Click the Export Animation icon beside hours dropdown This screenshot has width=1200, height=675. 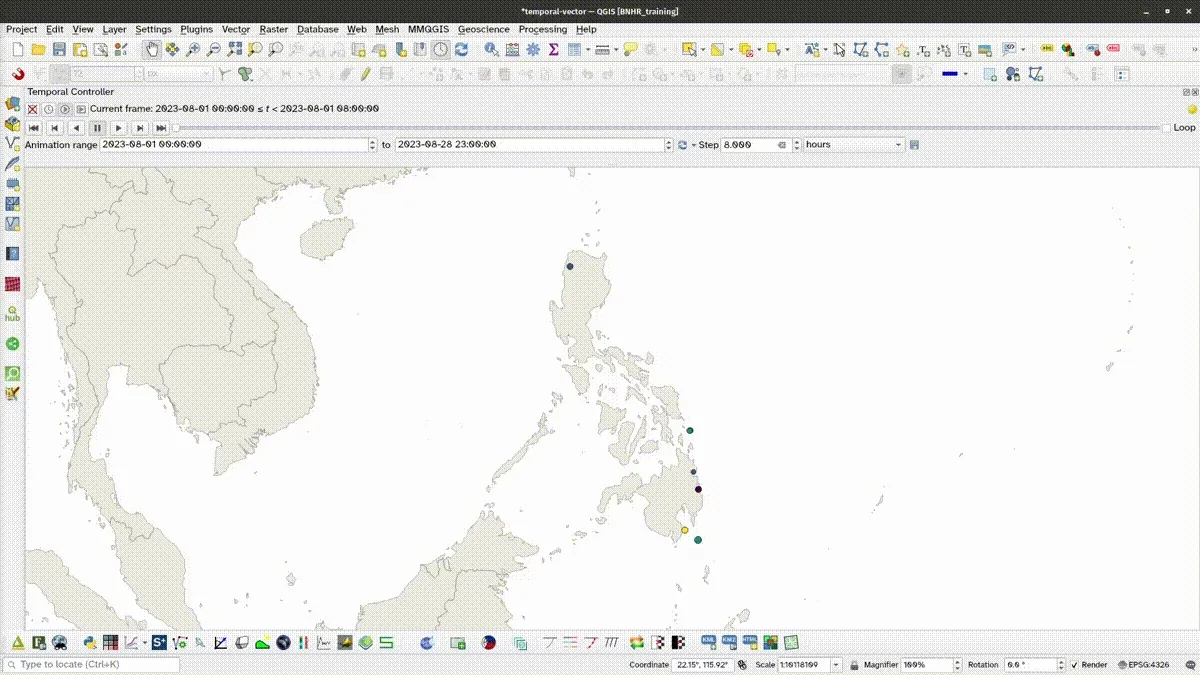pyautogui.click(x=913, y=144)
